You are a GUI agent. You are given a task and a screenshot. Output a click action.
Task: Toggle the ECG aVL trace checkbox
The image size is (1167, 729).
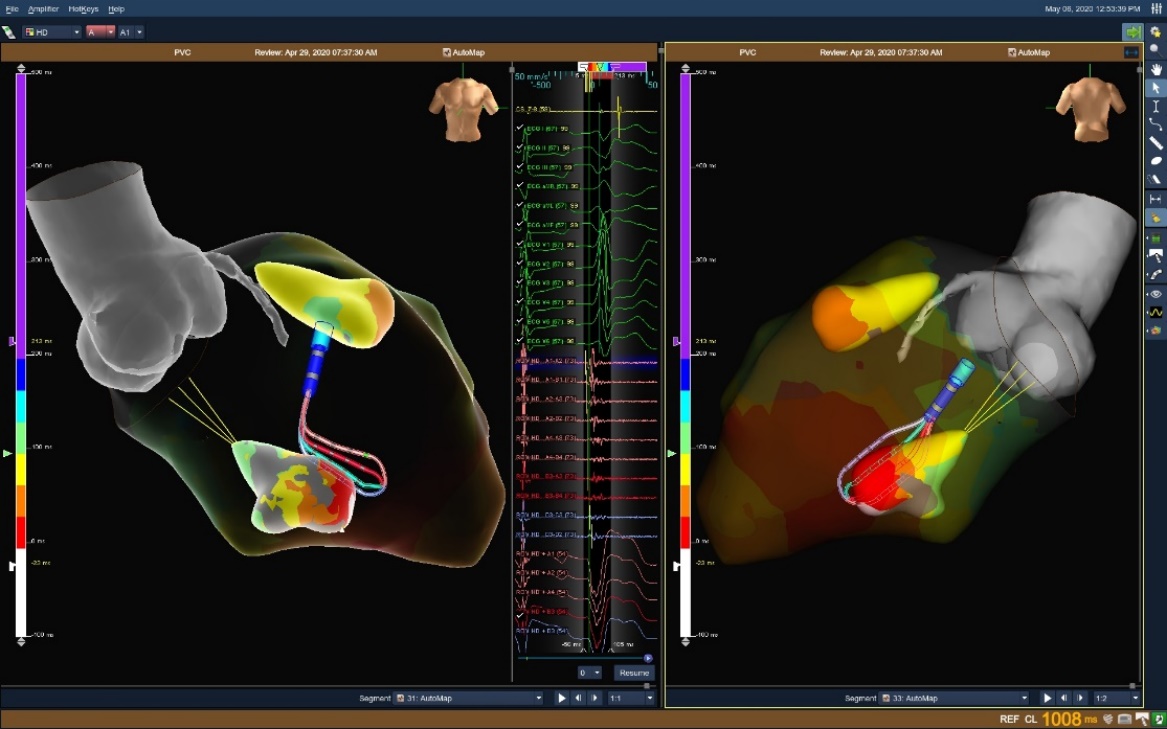click(520, 206)
